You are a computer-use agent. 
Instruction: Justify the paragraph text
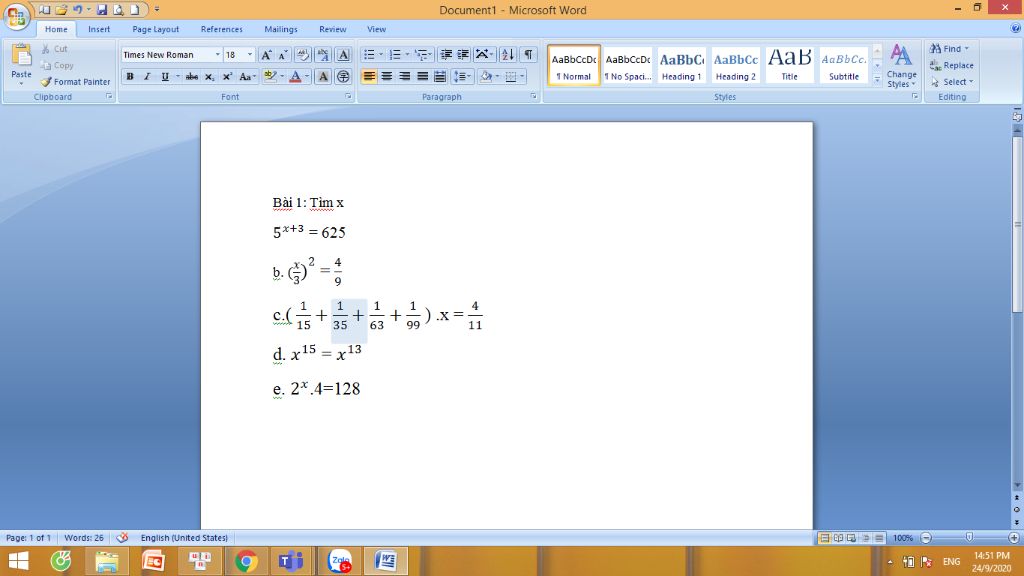click(423, 76)
